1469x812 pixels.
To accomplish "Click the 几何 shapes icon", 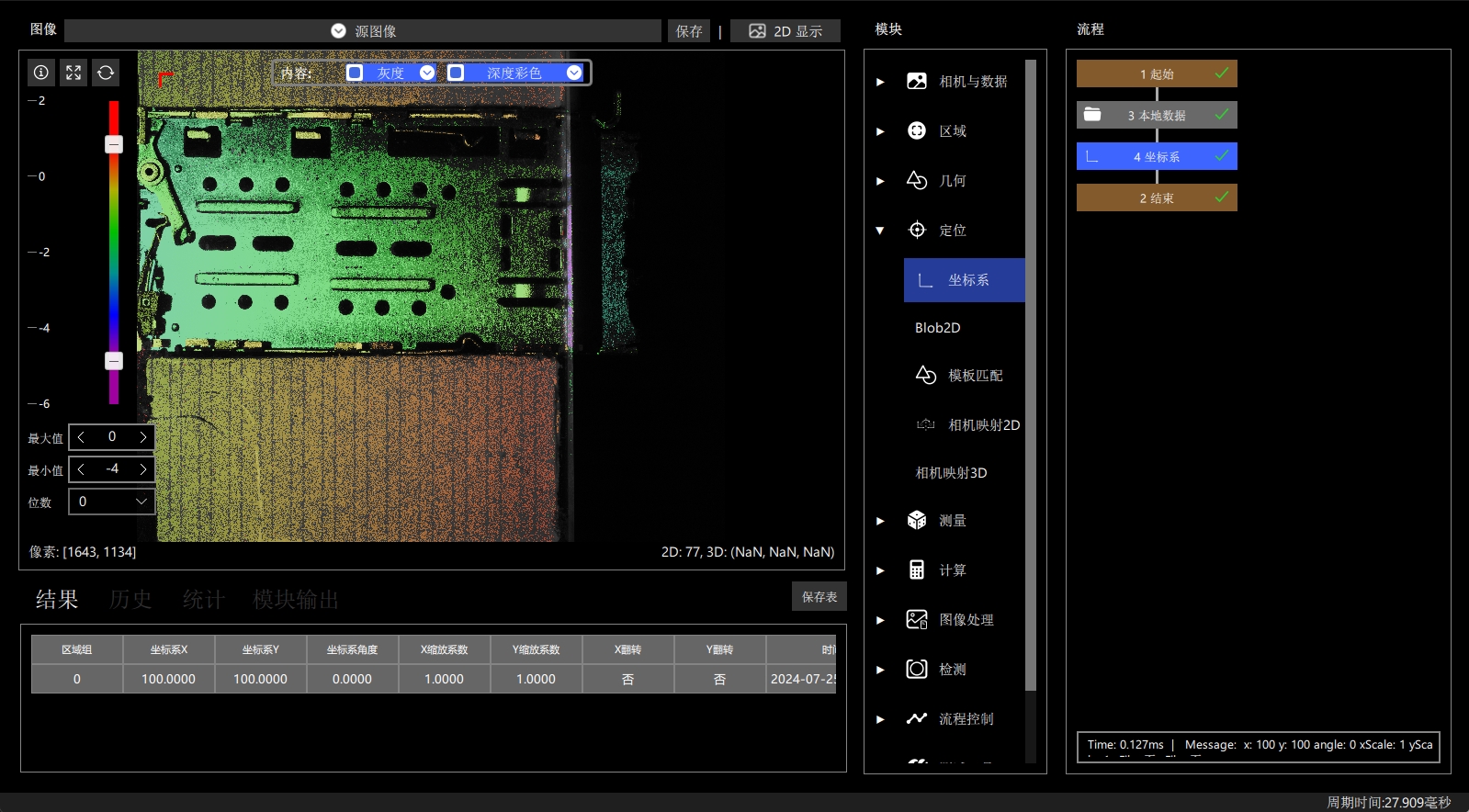I will pyautogui.click(x=917, y=180).
